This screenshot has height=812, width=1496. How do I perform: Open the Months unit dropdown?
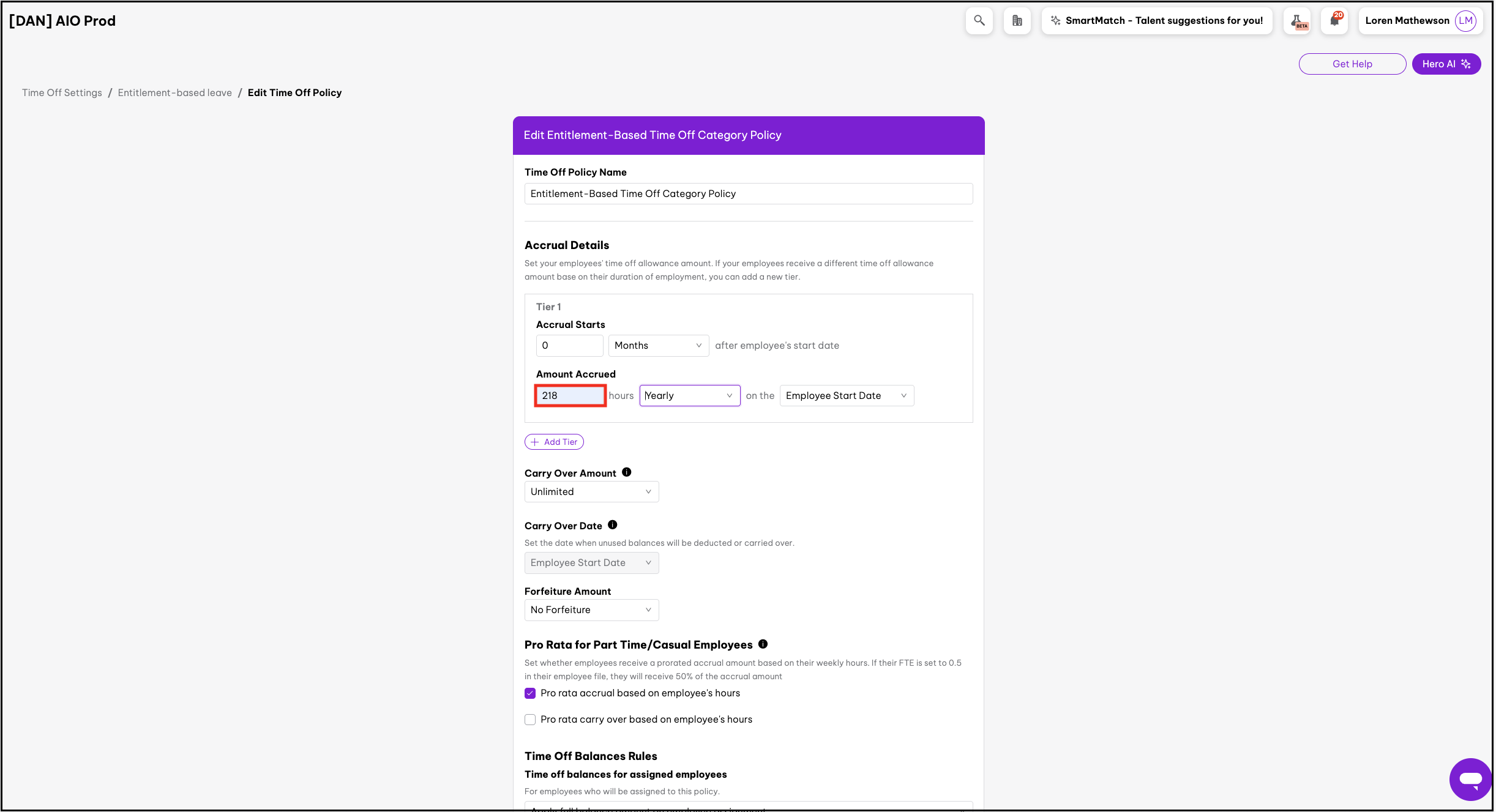[658, 346]
